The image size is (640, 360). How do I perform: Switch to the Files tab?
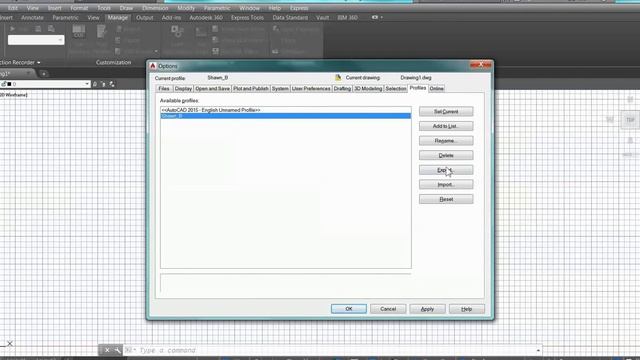point(164,89)
